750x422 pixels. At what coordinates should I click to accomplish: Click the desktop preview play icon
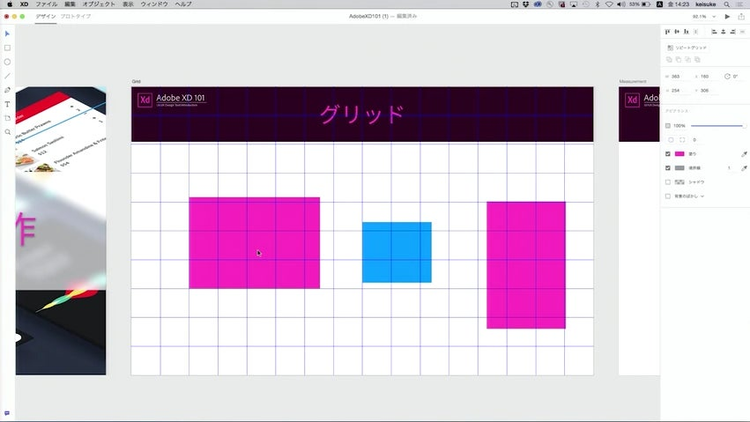point(725,17)
